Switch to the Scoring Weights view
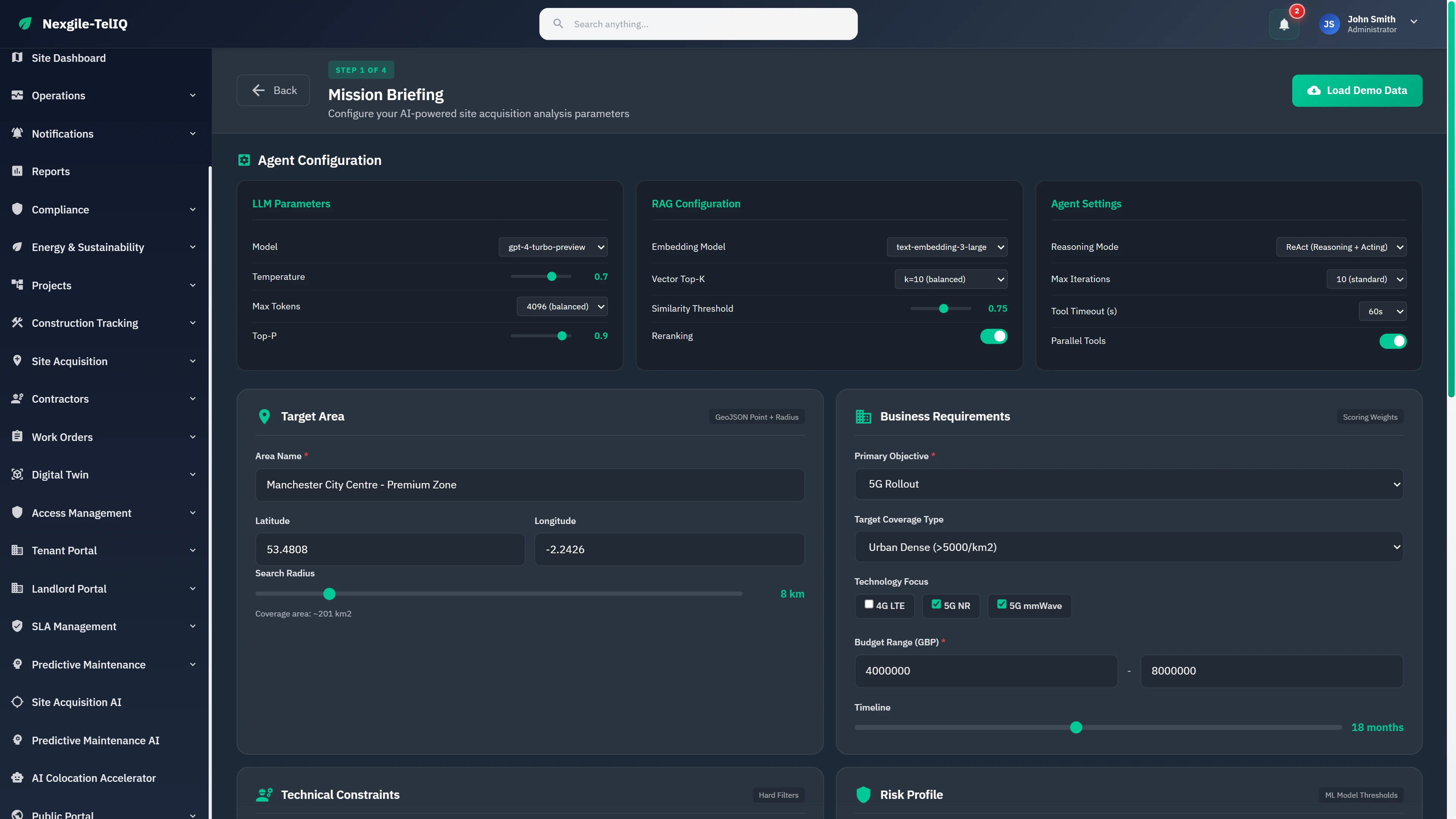This screenshot has width=1456, height=819. click(1369, 417)
